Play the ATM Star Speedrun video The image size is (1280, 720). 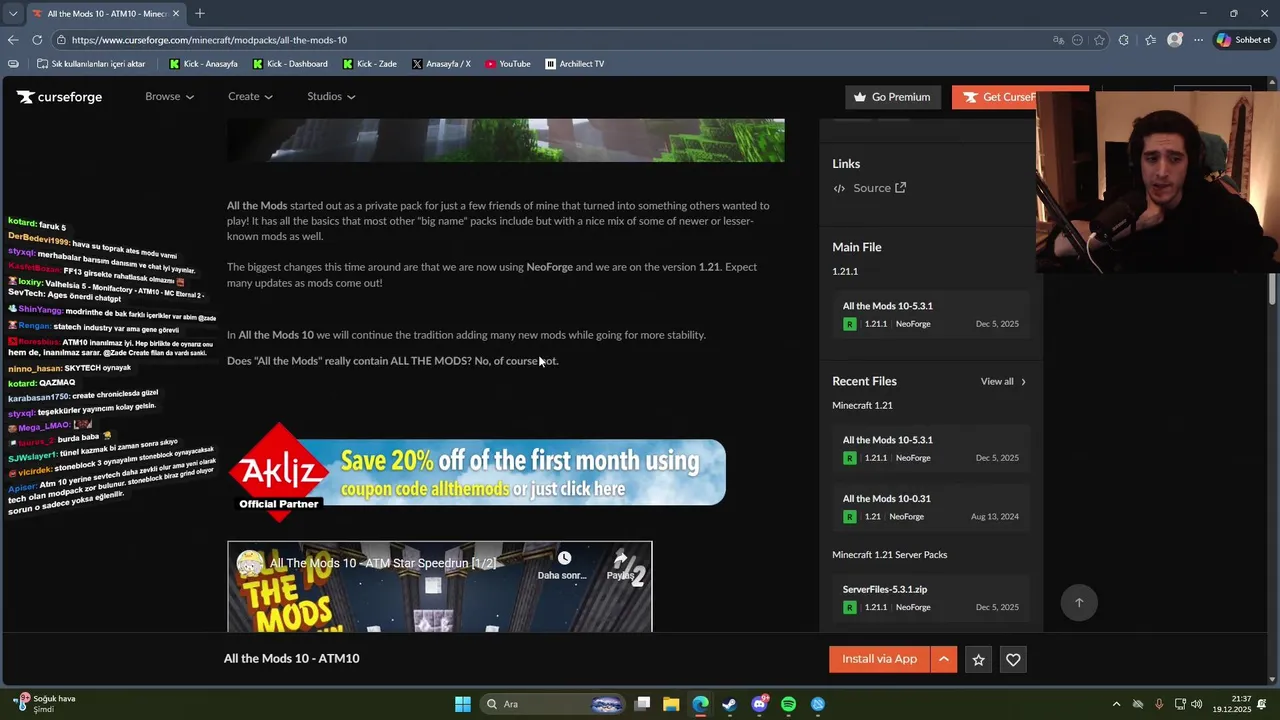click(439, 587)
